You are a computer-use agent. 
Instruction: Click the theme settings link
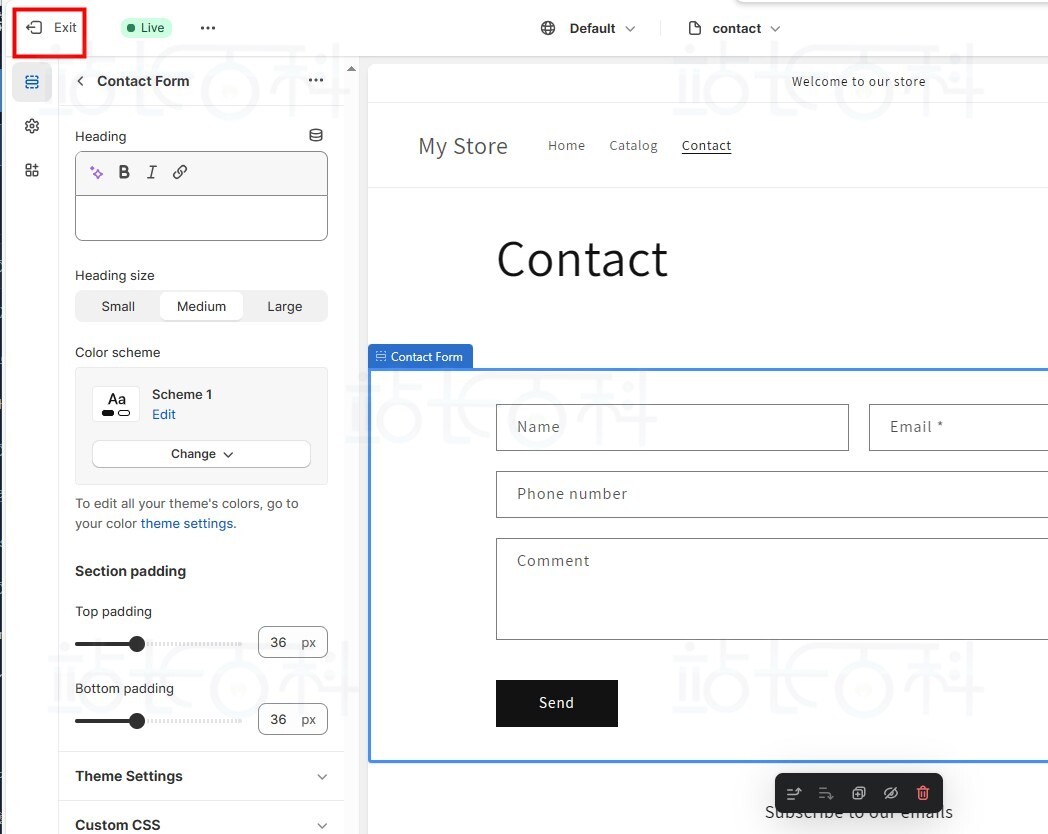187,523
